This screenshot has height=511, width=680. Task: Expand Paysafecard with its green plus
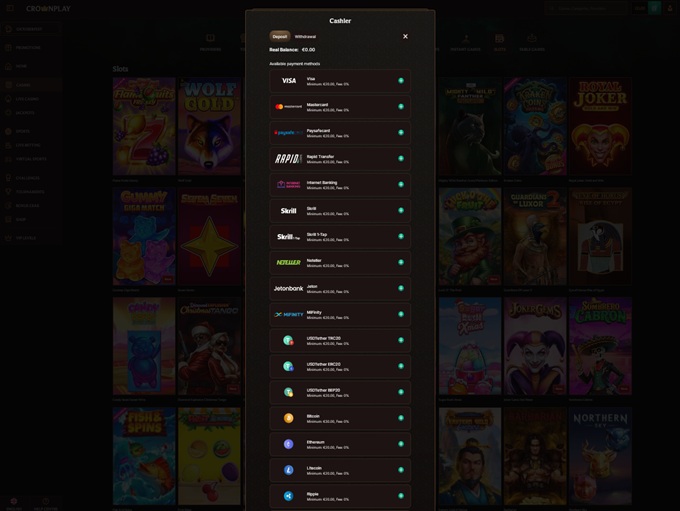point(401,132)
